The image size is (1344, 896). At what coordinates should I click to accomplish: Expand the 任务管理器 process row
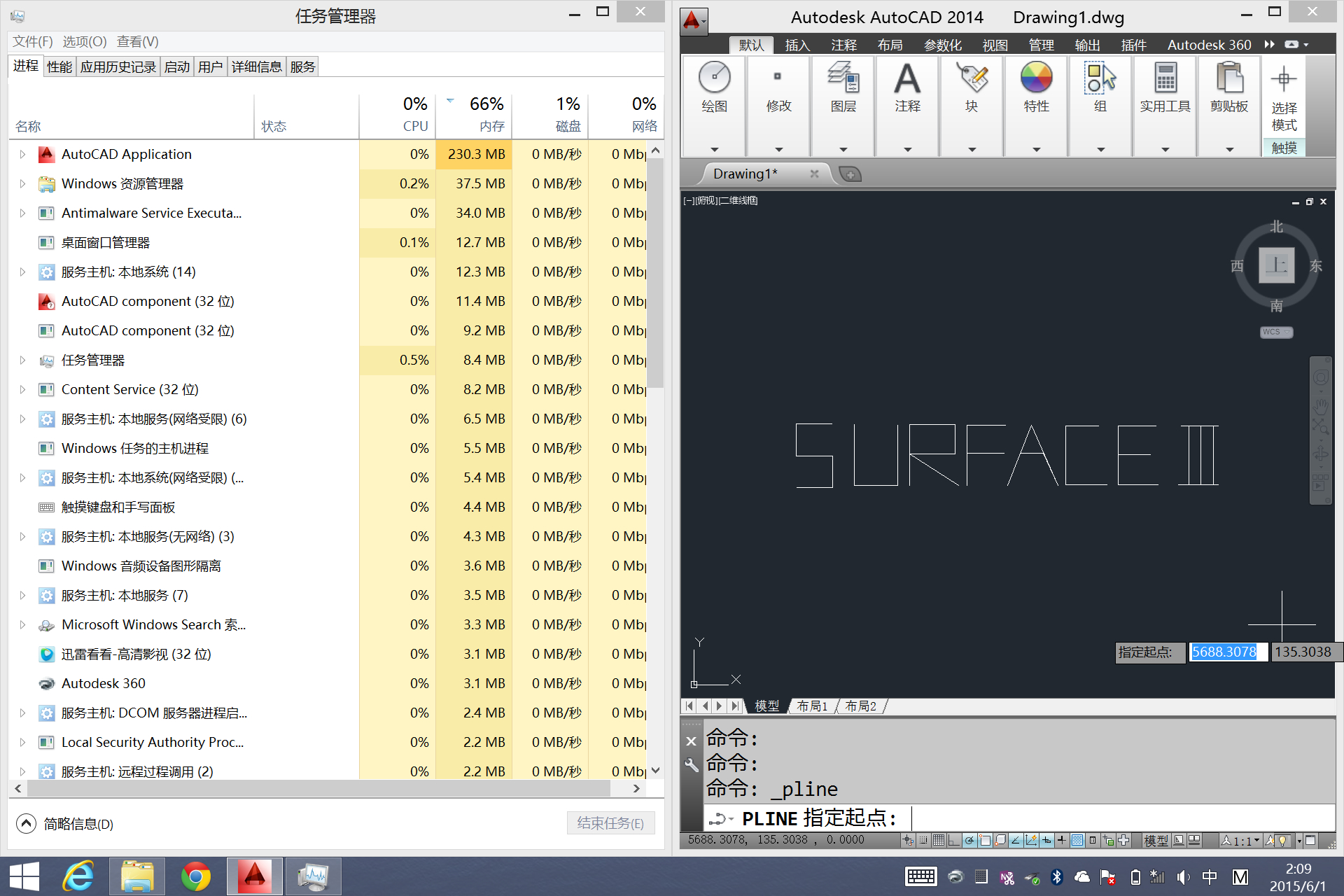22,360
